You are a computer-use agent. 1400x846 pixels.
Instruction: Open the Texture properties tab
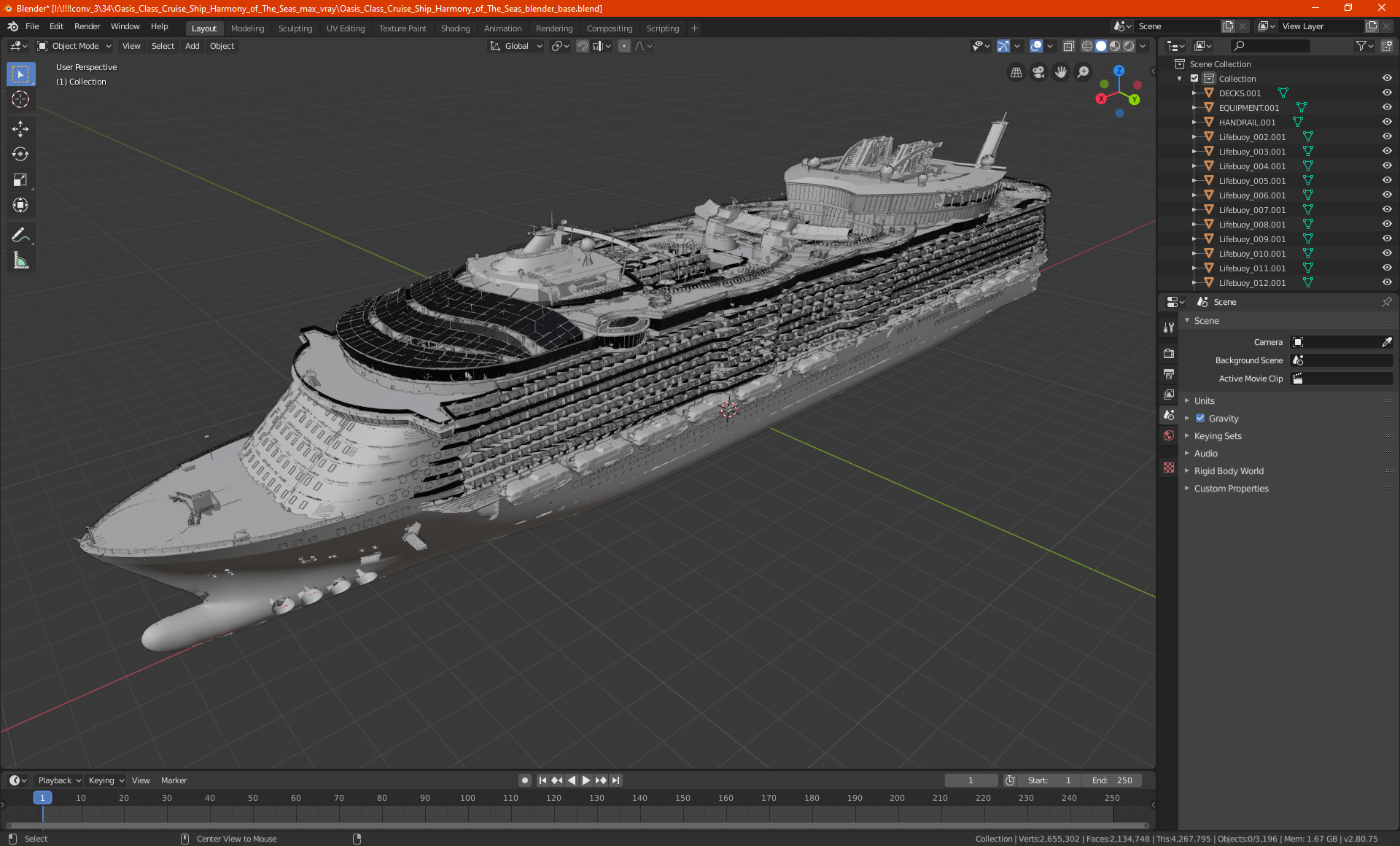1169,467
